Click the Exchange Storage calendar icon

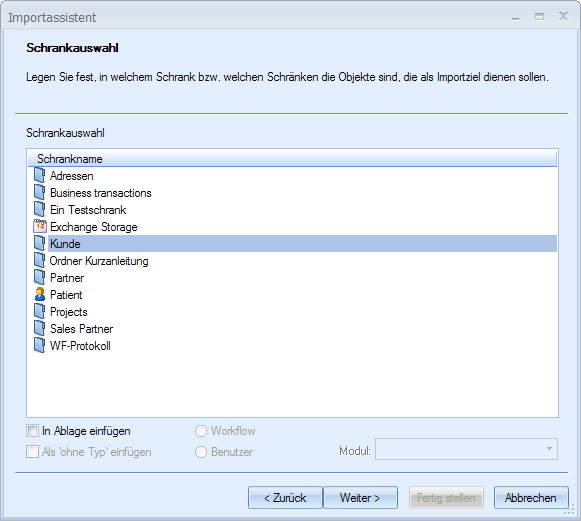[40, 226]
